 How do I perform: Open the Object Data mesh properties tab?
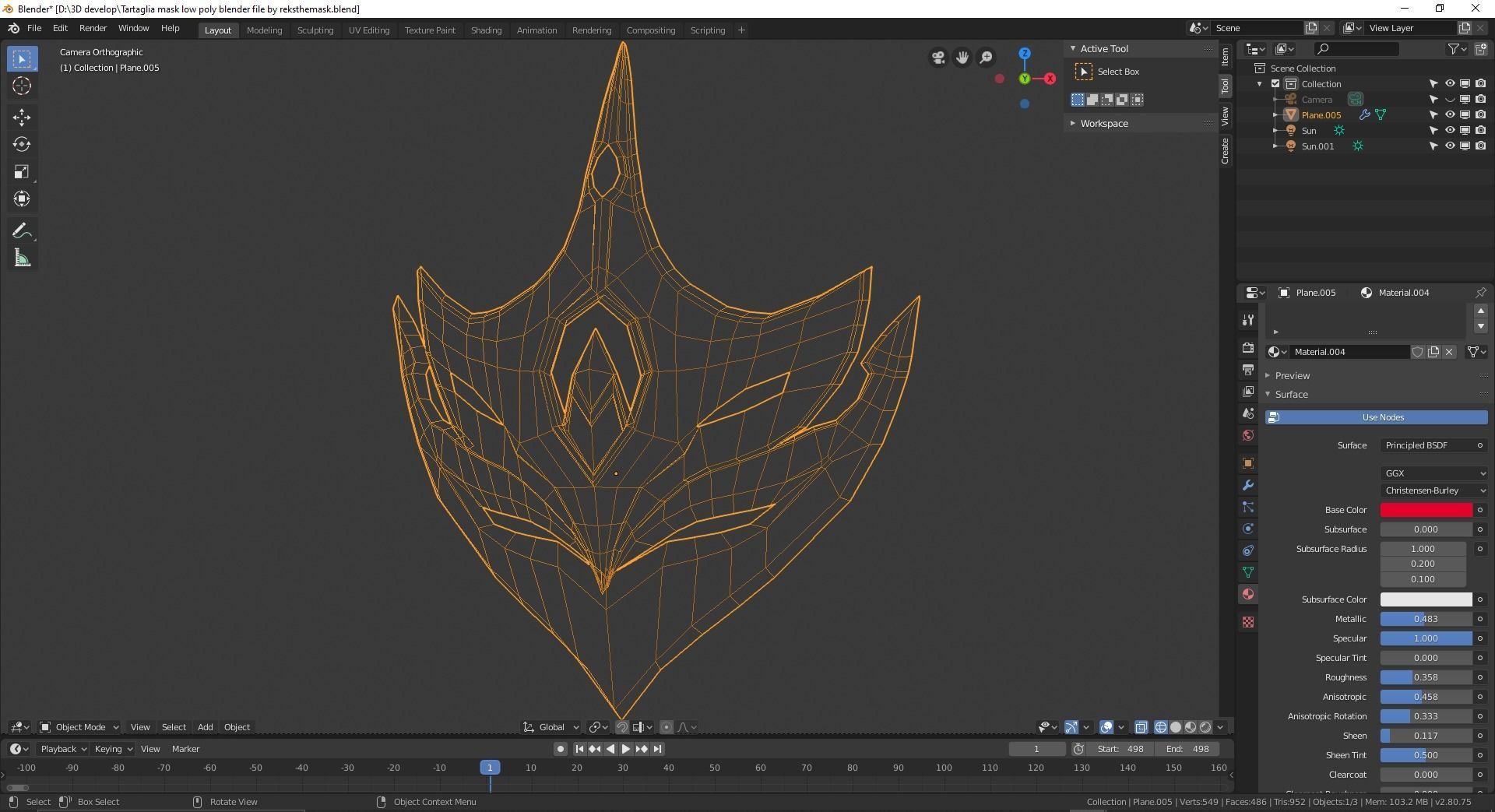[1248, 572]
